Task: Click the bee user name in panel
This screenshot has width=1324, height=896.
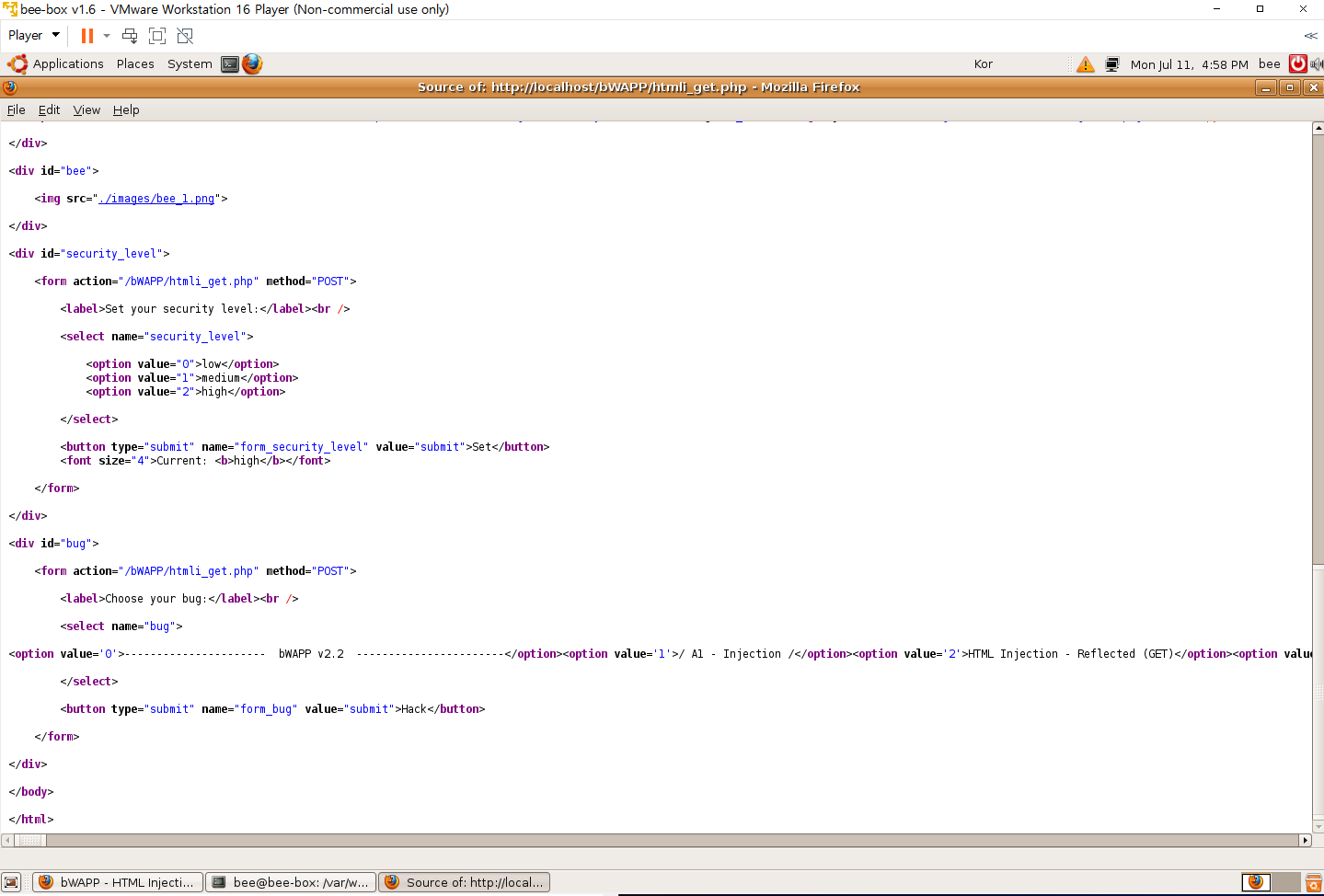Action: pyautogui.click(x=1269, y=64)
